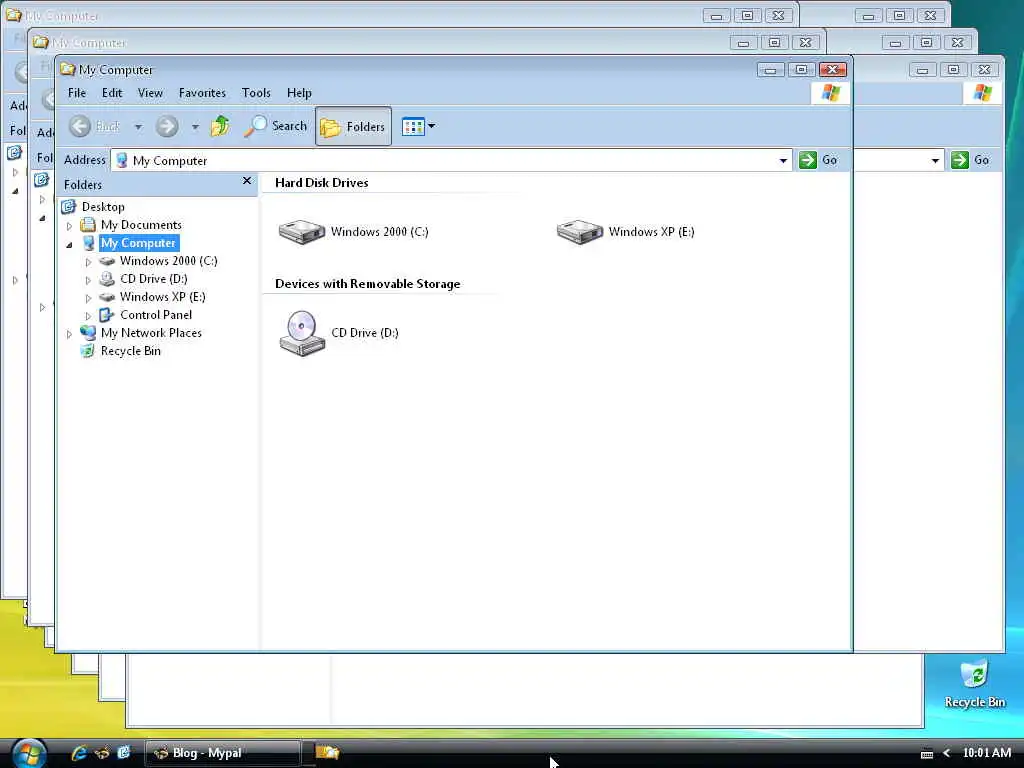Show hidden tray icons arrow
This screenshot has height=768, width=1024.
pyautogui.click(x=947, y=753)
